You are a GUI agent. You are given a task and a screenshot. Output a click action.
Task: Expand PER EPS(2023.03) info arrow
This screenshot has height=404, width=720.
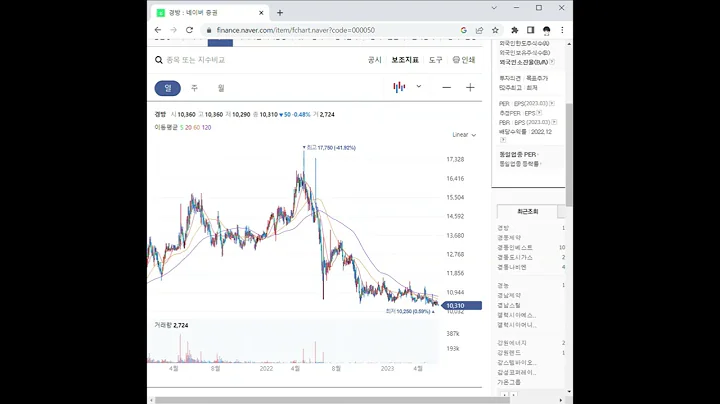tap(552, 104)
